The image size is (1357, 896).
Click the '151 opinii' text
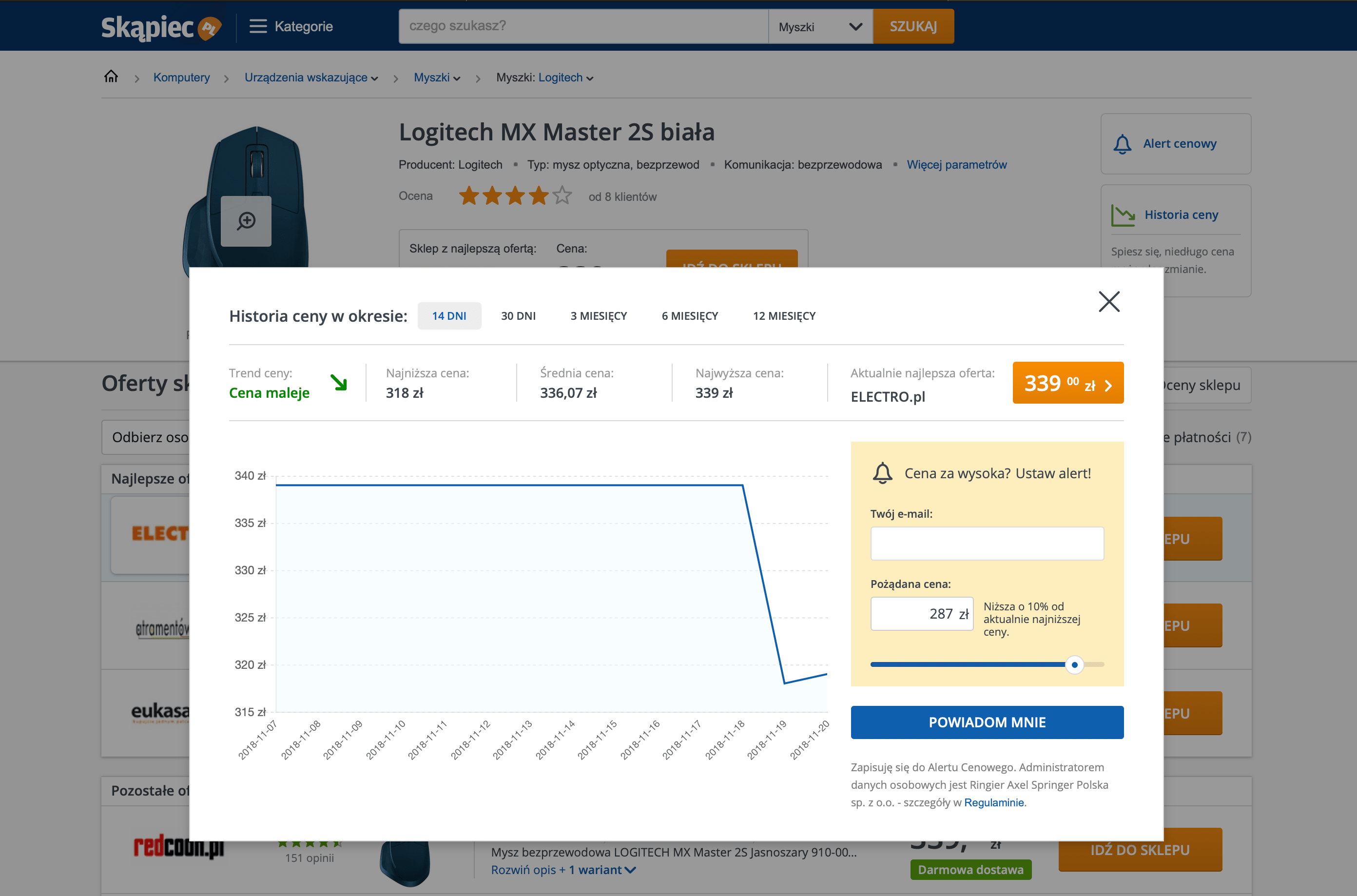309,857
